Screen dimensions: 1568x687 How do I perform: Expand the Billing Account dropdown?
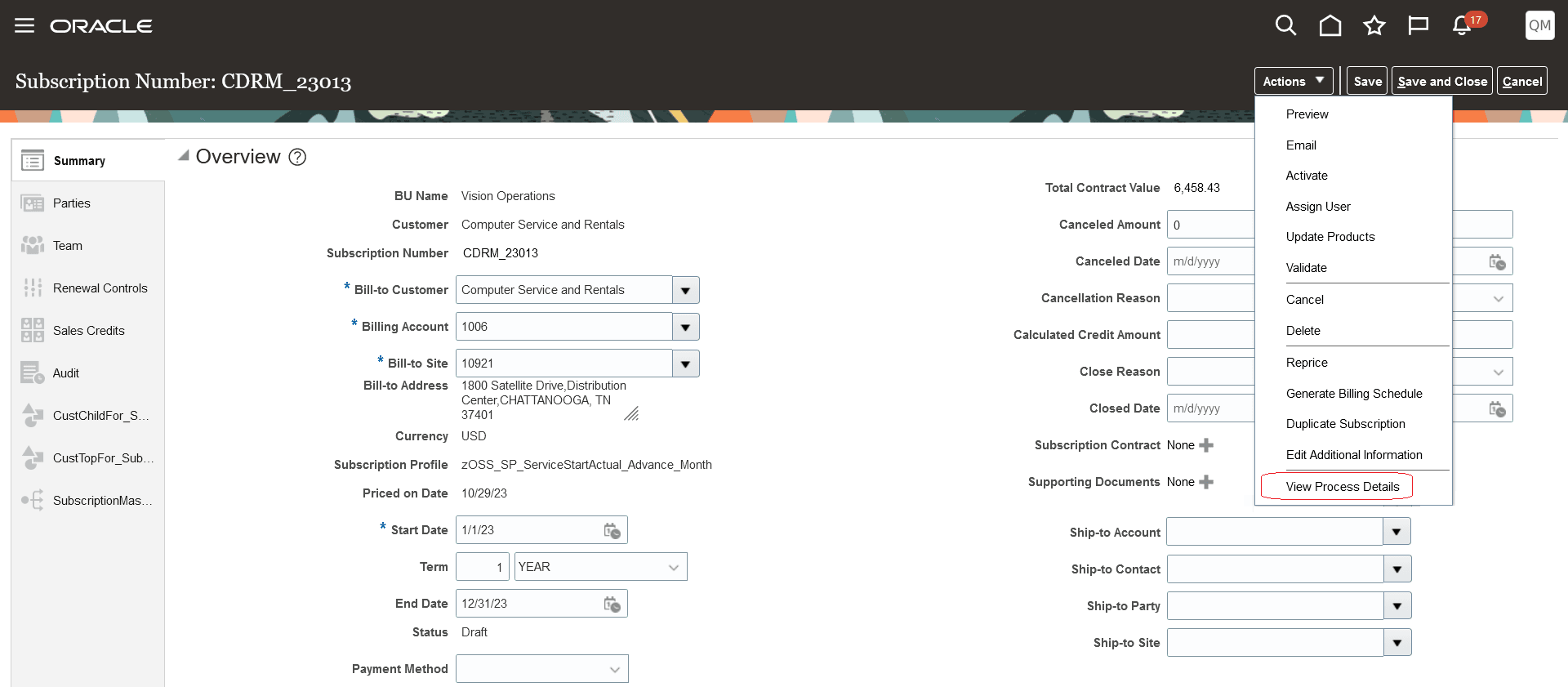point(686,327)
